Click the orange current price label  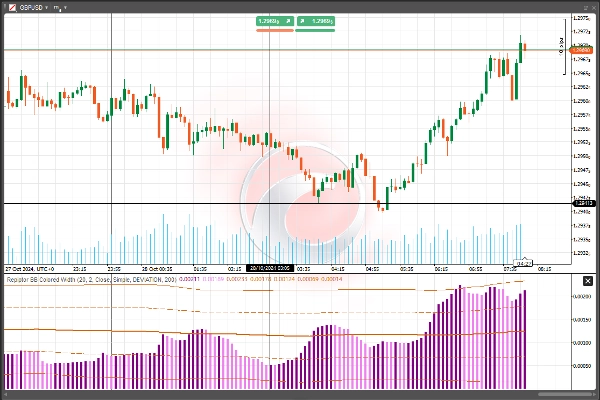pyautogui.click(x=583, y=49)
